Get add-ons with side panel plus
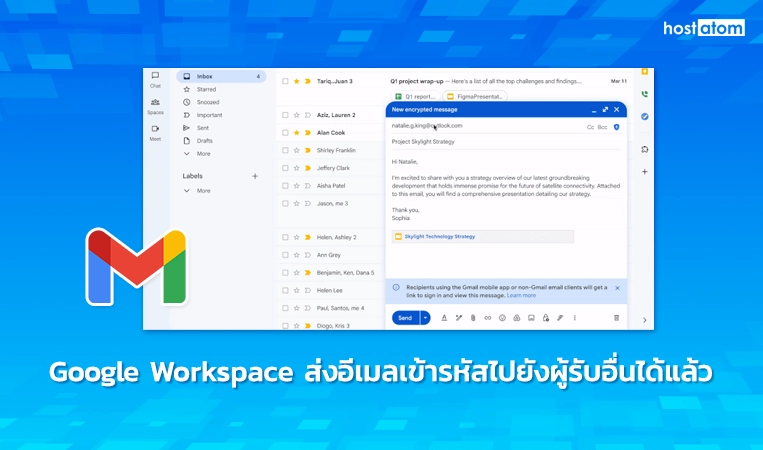This screenshot has height=450, width=763. pos(645,172)
